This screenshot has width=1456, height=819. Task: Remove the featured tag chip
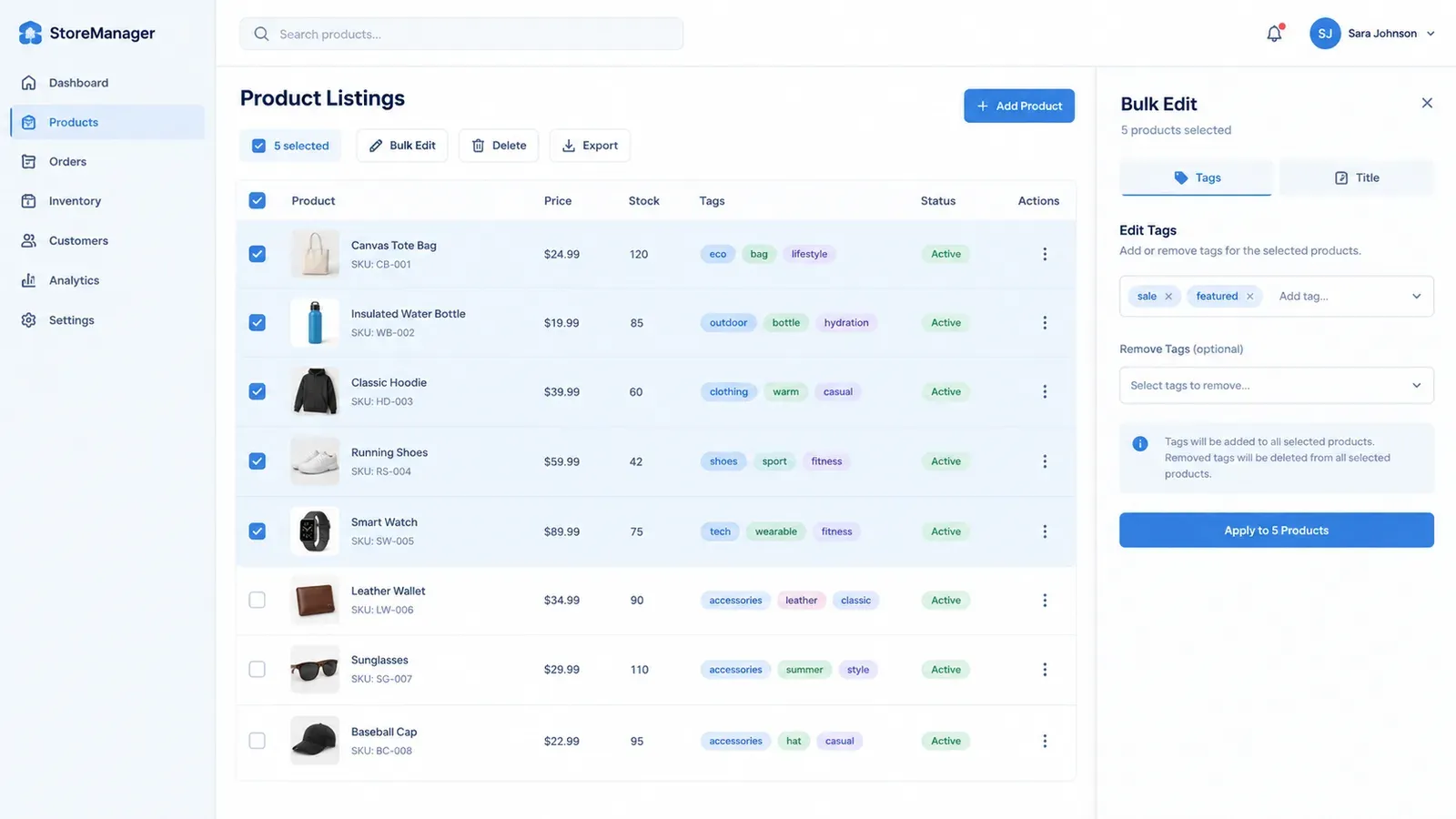click(x=1250, y=297)
